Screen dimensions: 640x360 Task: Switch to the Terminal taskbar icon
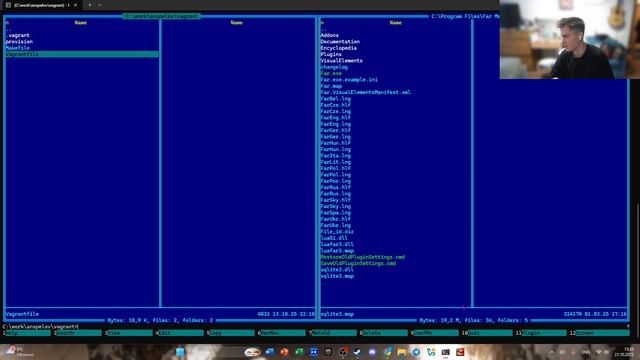[x=445, y=352]
